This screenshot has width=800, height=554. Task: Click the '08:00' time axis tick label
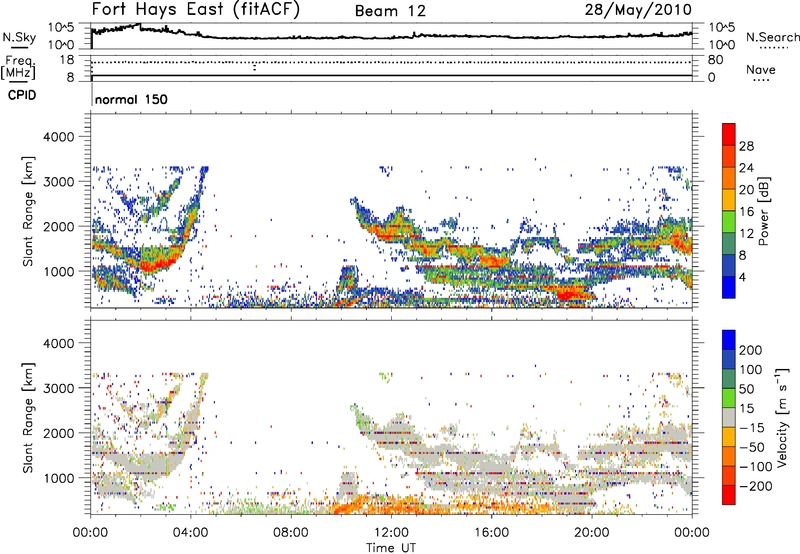(291, 533)
